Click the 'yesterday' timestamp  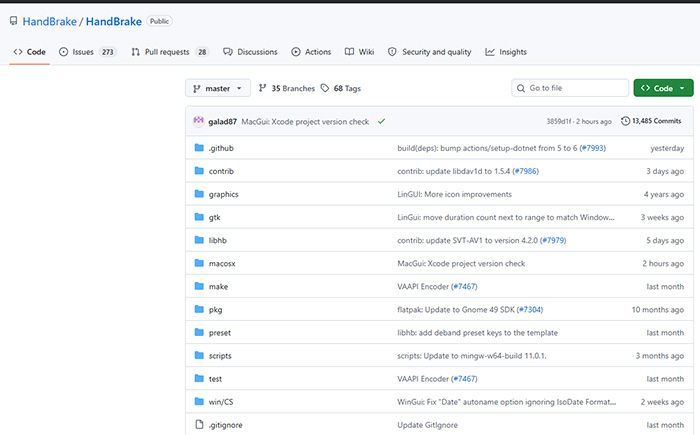coord(667,148)
